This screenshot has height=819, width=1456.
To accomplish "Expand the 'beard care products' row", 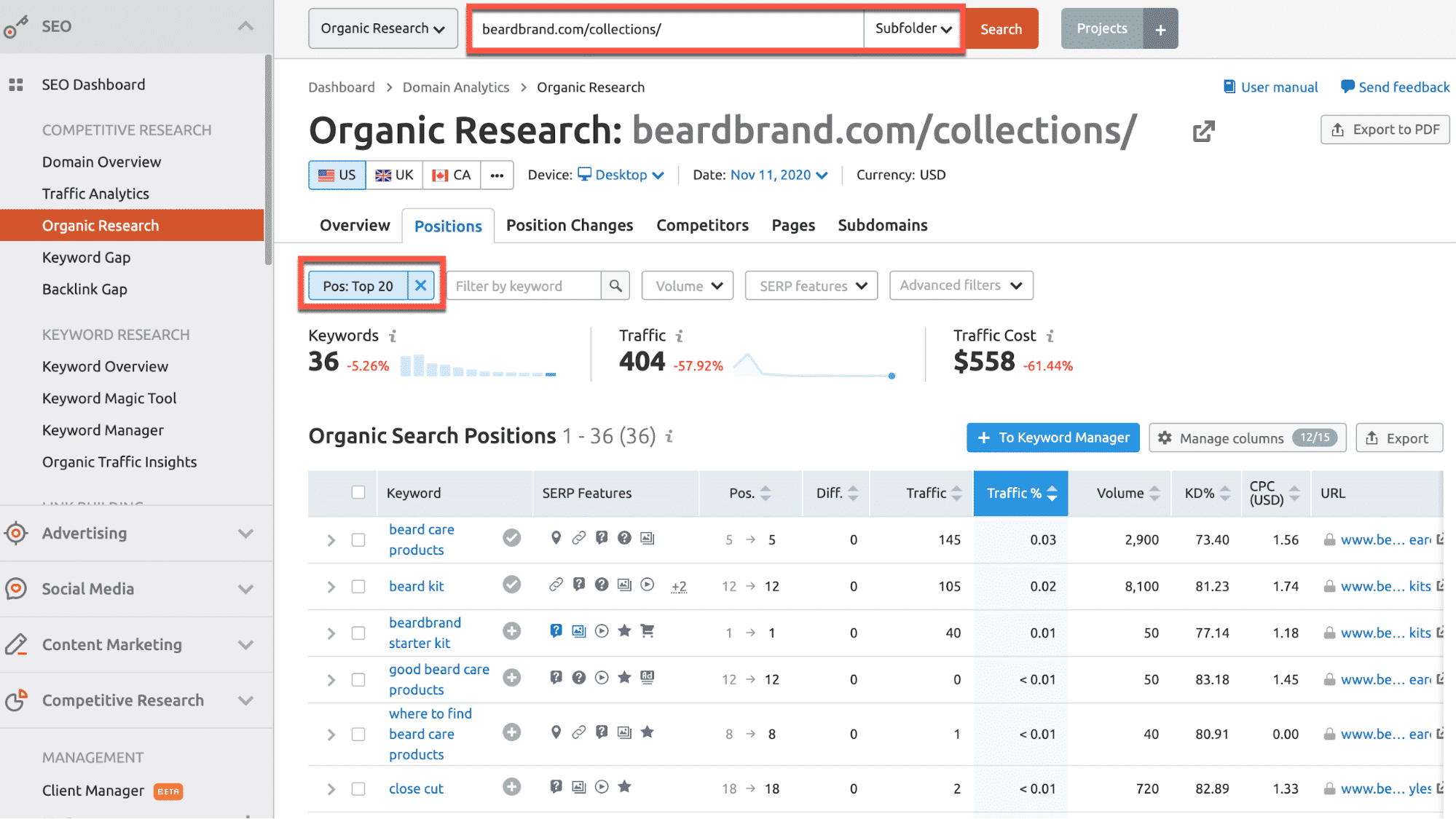I will 331,540.
